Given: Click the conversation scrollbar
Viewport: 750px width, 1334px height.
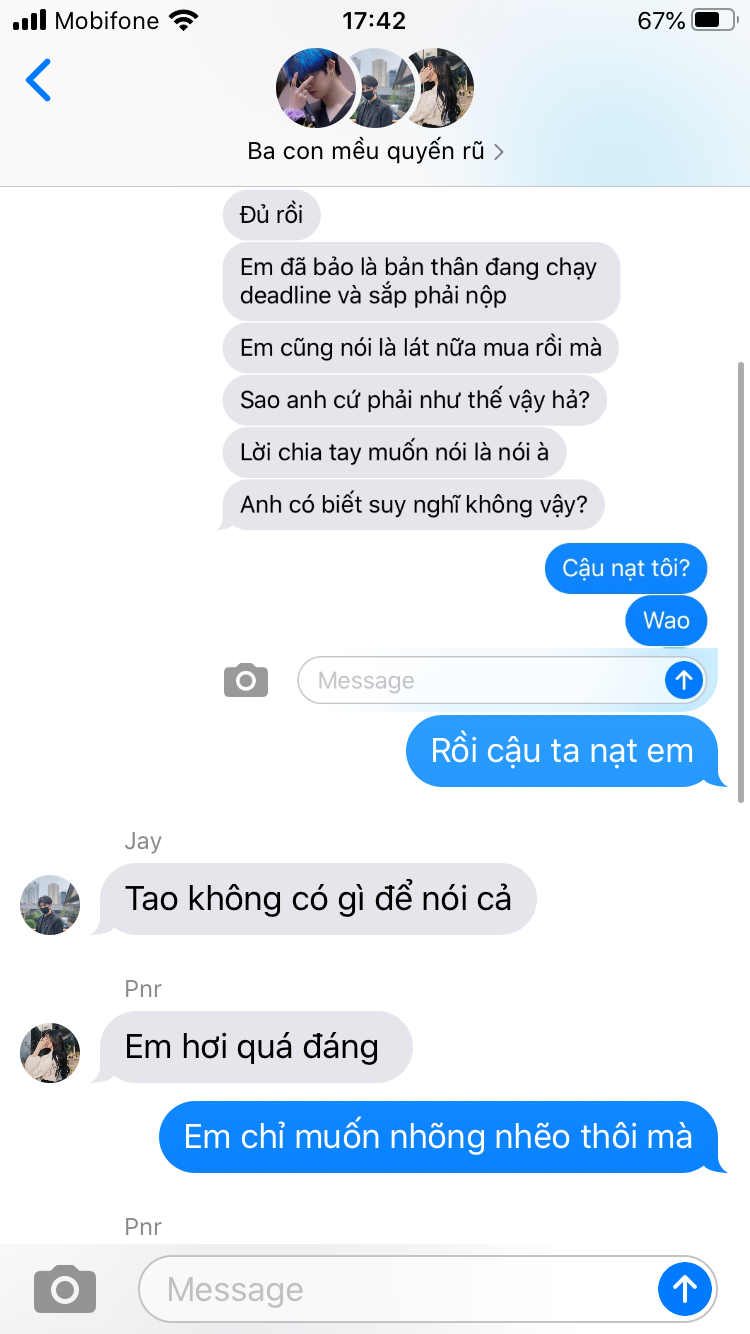Looking at the screenshot, I should [x=740, y=581].
